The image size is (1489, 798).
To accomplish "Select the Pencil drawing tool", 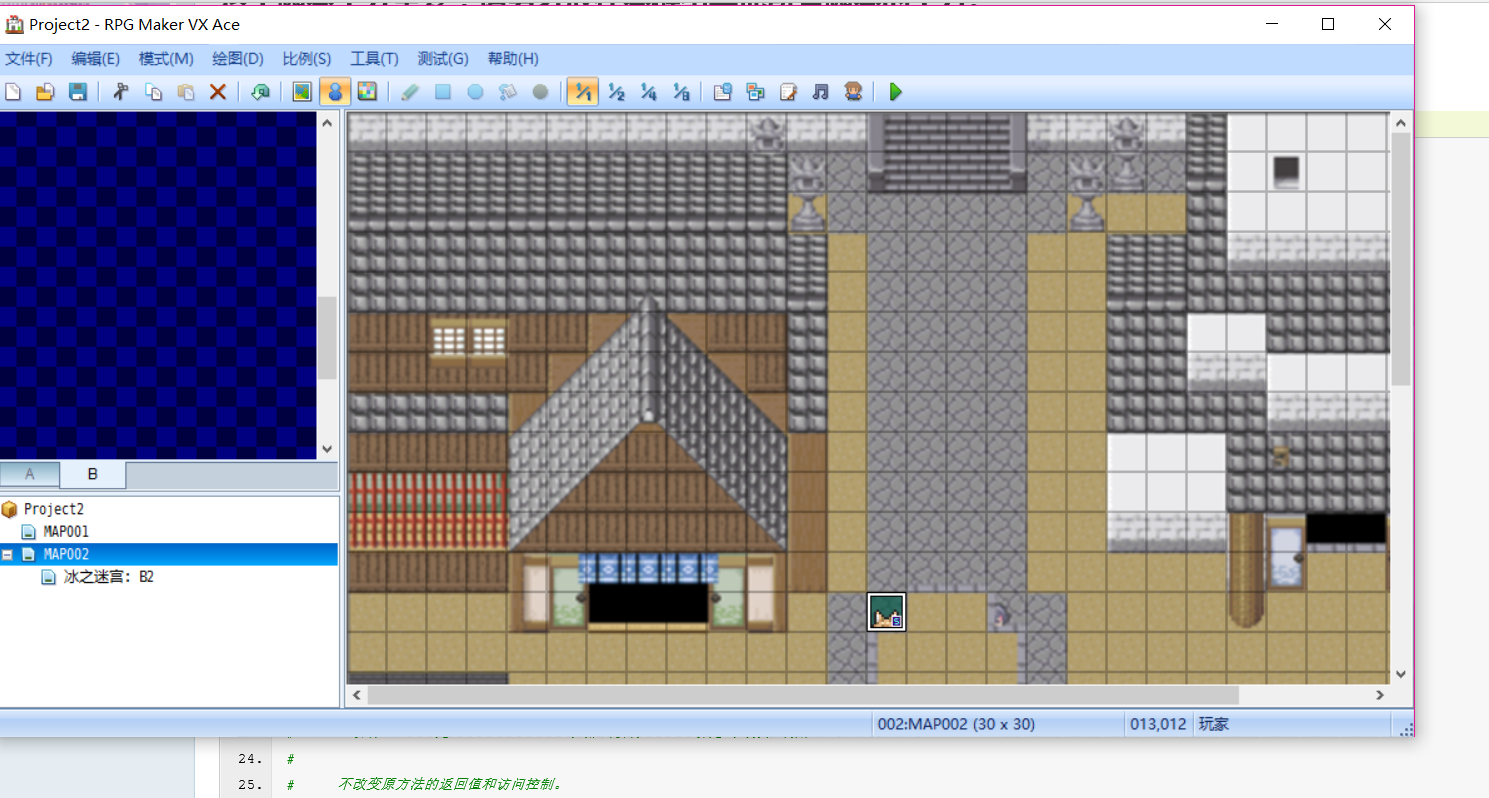I will click(410, 92).
